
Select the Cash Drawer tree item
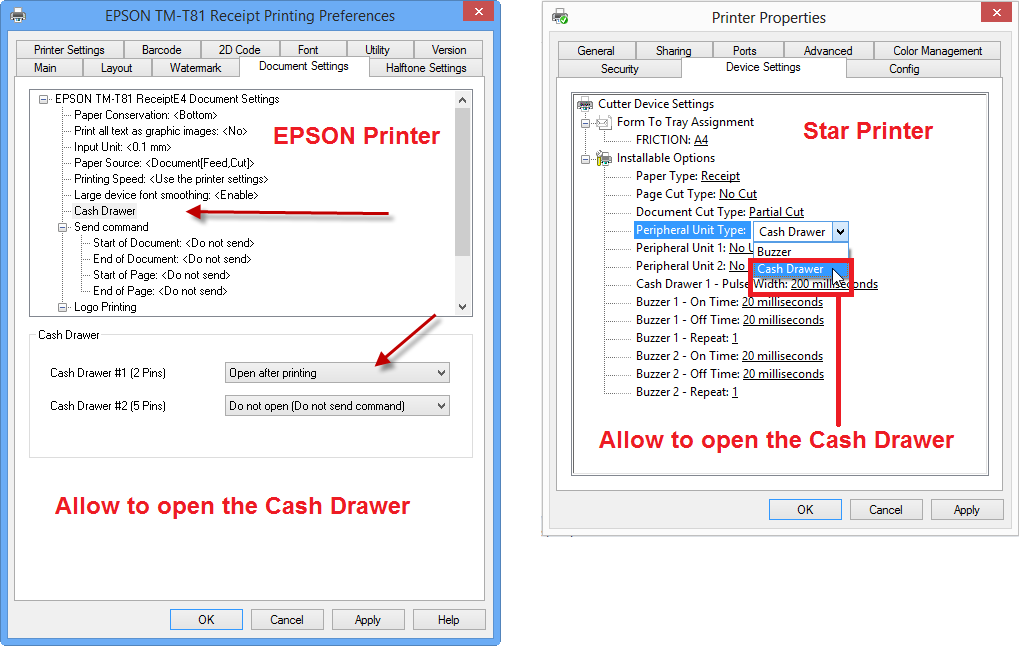point(105,211)
